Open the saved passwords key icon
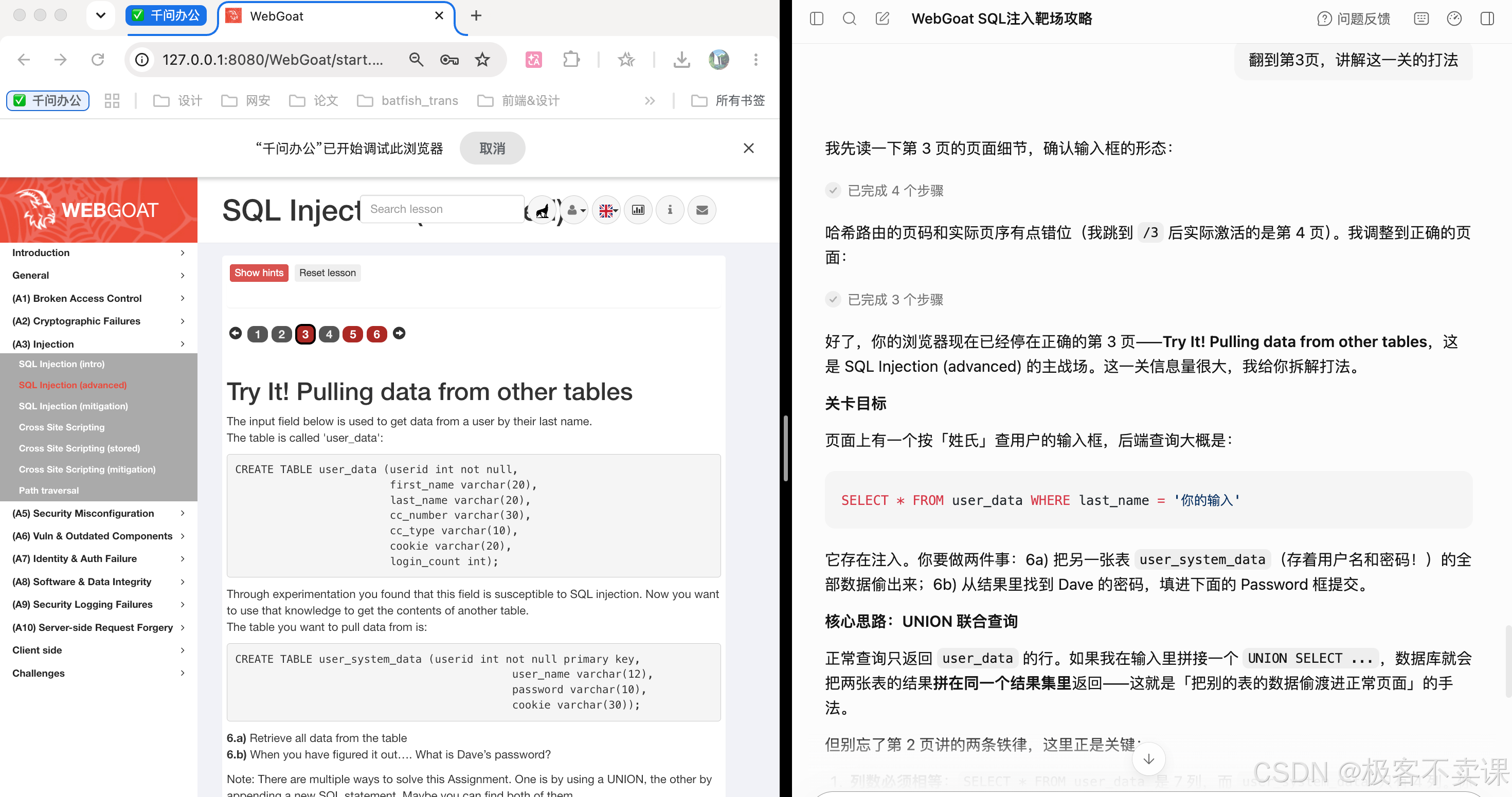Viewport: 1512px width, 797px height. point(449,59)
